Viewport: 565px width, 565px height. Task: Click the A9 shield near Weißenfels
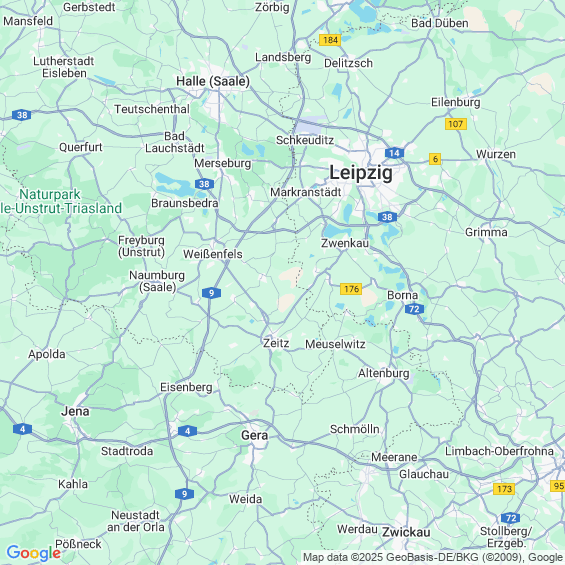click(x=212, y=293)
